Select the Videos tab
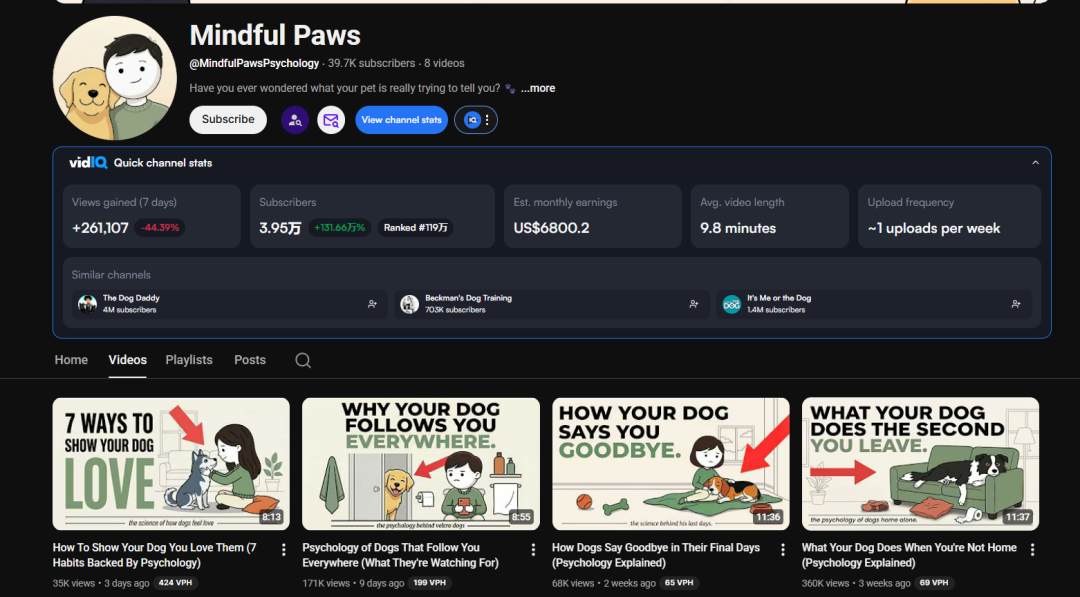Viewport: 1080px width, 597px height. 127,359
